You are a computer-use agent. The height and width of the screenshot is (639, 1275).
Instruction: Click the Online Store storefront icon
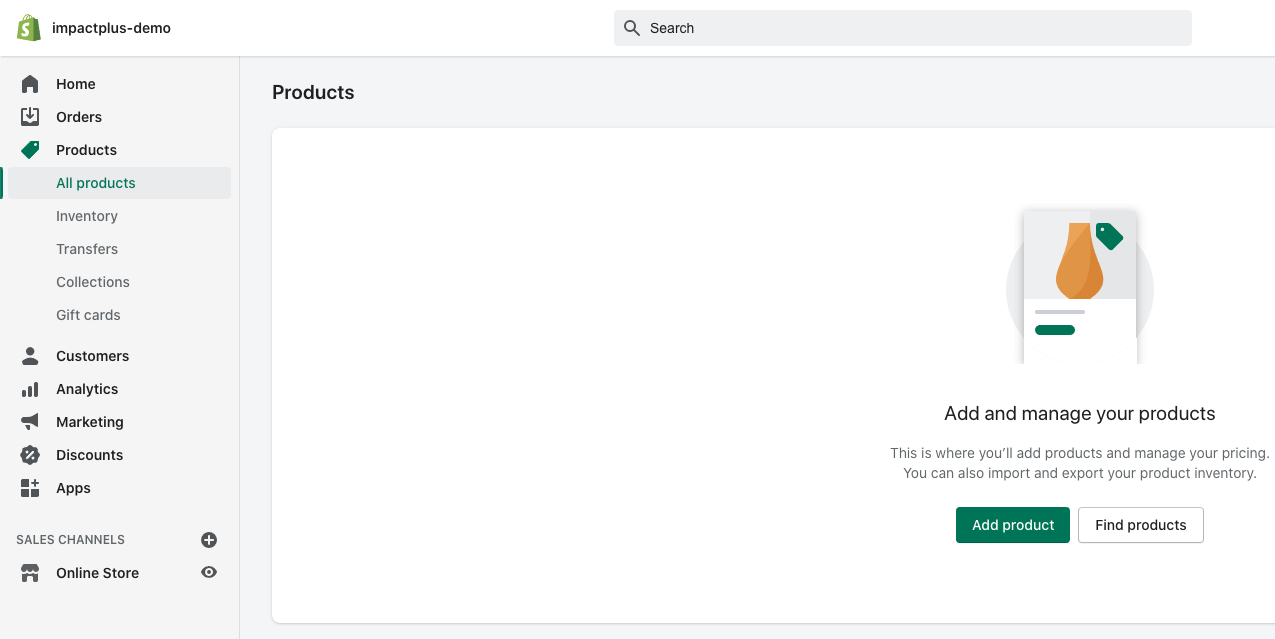[x=30, y=573]
